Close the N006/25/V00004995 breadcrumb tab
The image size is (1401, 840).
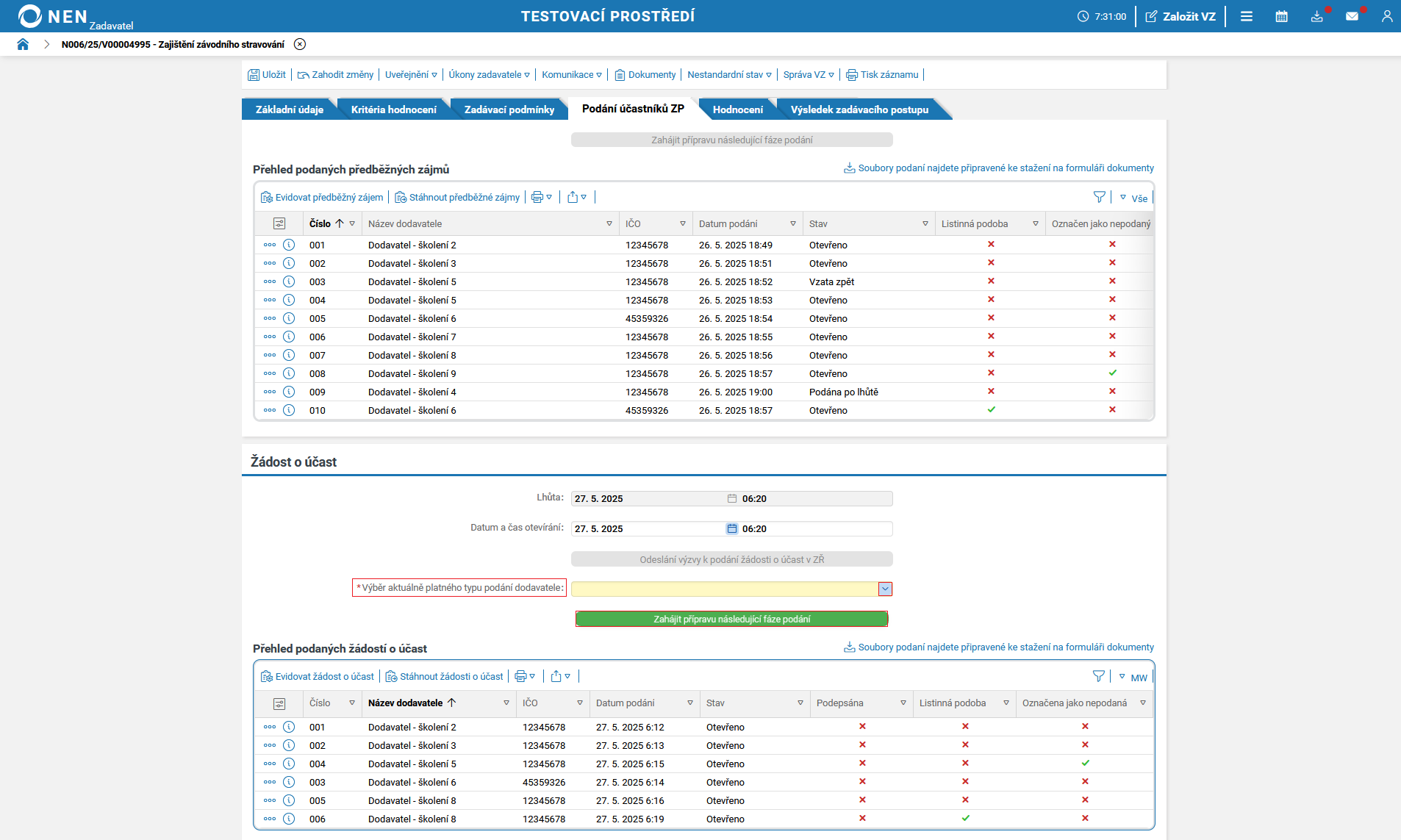pos(300,44)
